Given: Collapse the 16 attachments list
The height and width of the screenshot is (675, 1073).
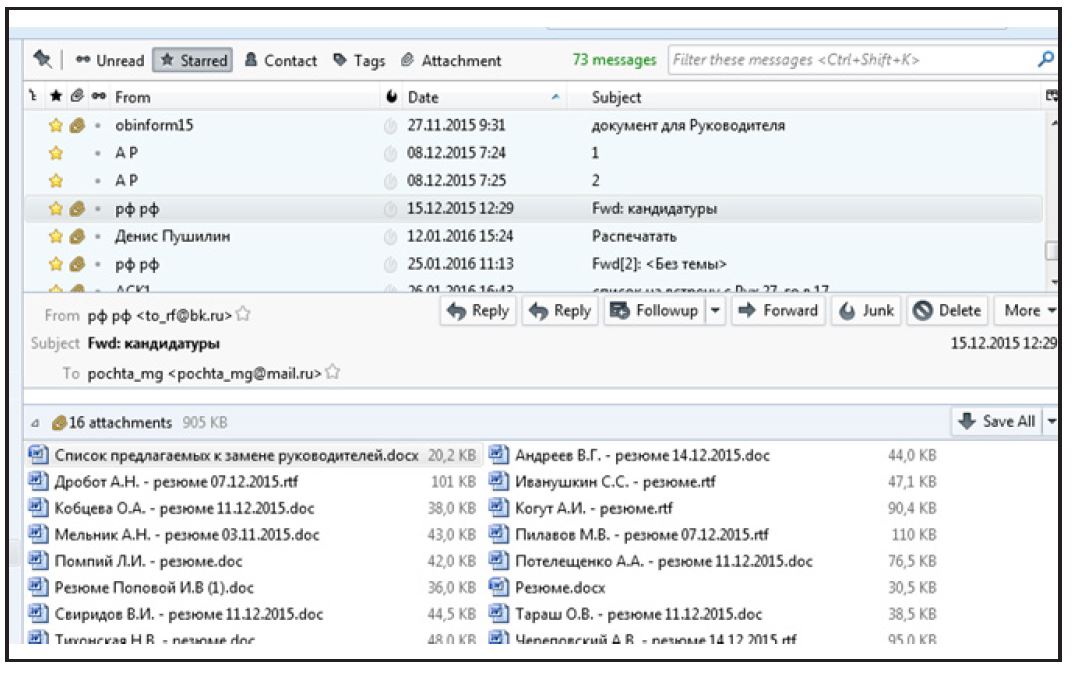Looking at the screenshot, I should pos(37,423).
